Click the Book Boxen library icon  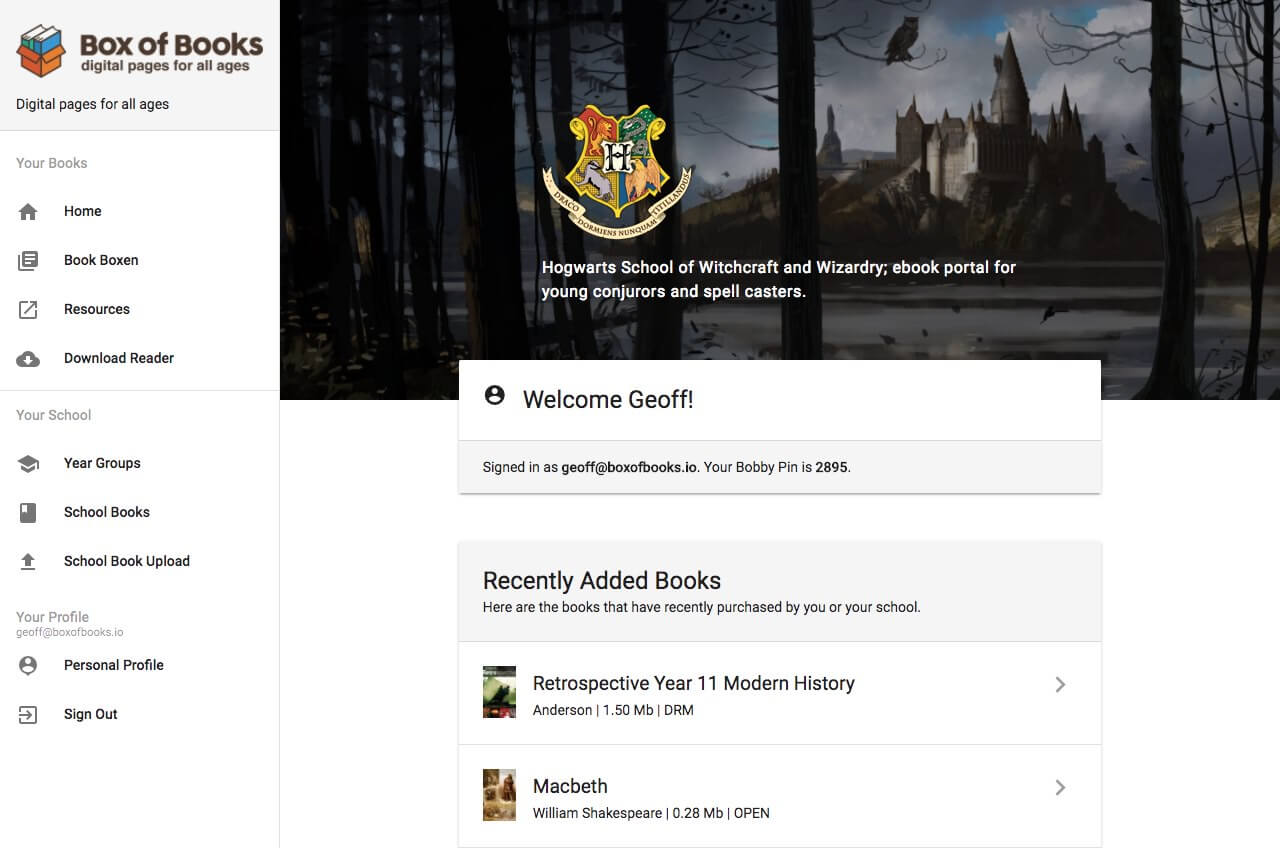(x=28, y=260)
